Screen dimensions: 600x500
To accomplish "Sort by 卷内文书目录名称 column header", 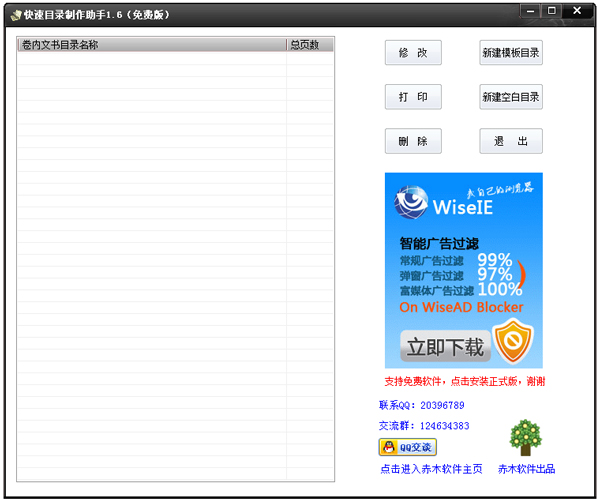I will (x=150, y=44).
